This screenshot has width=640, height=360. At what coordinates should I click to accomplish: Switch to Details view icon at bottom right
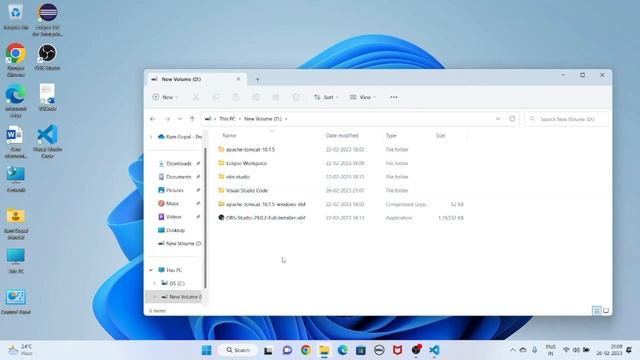[597, 311]
